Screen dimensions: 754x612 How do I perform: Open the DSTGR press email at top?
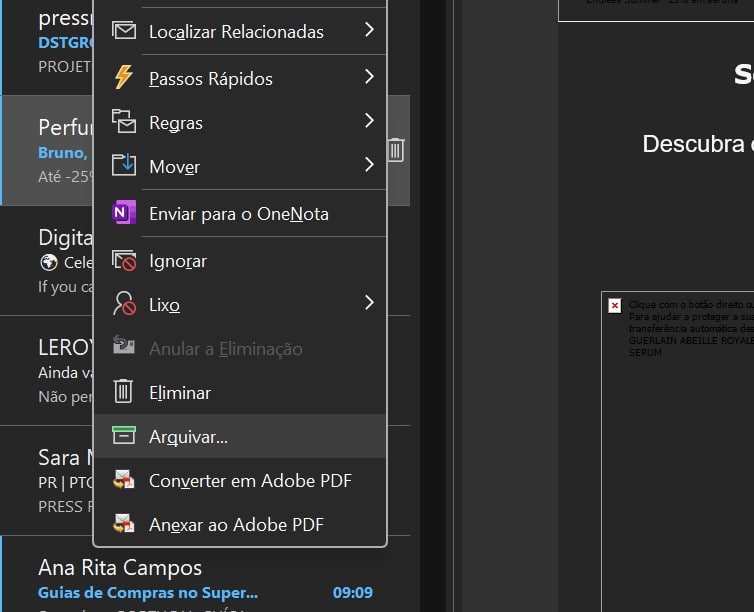(47, 47)
